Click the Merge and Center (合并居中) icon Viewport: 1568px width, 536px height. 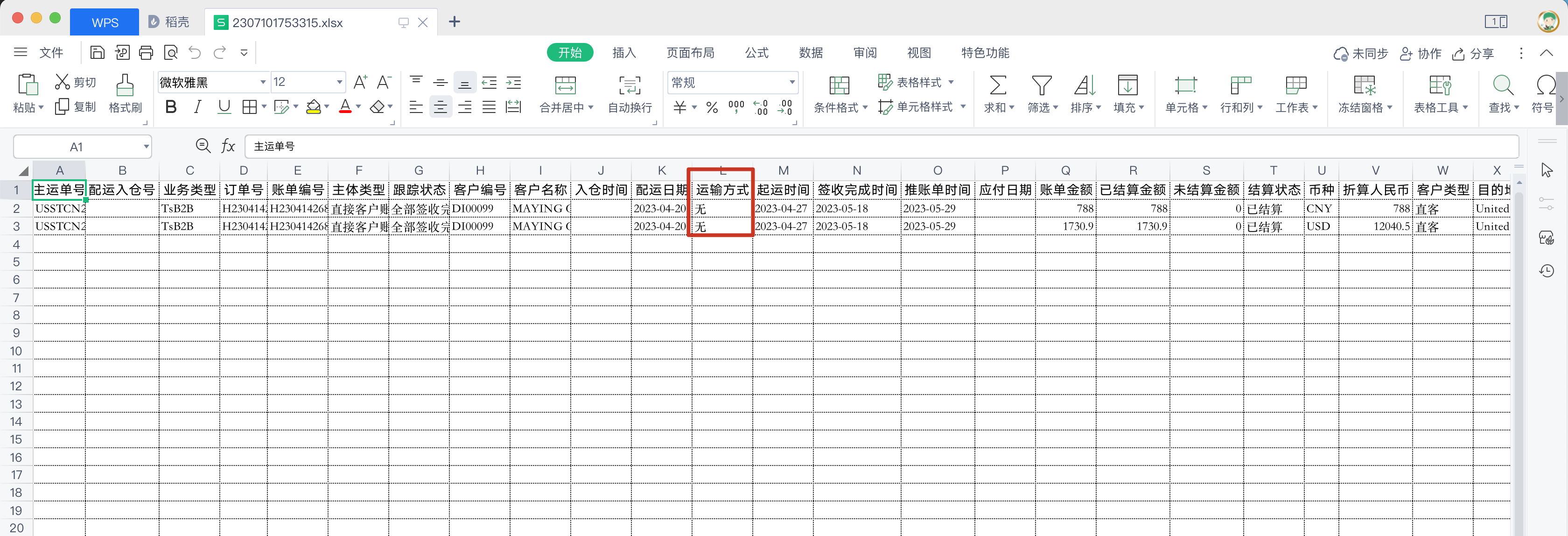coord(565,86)
